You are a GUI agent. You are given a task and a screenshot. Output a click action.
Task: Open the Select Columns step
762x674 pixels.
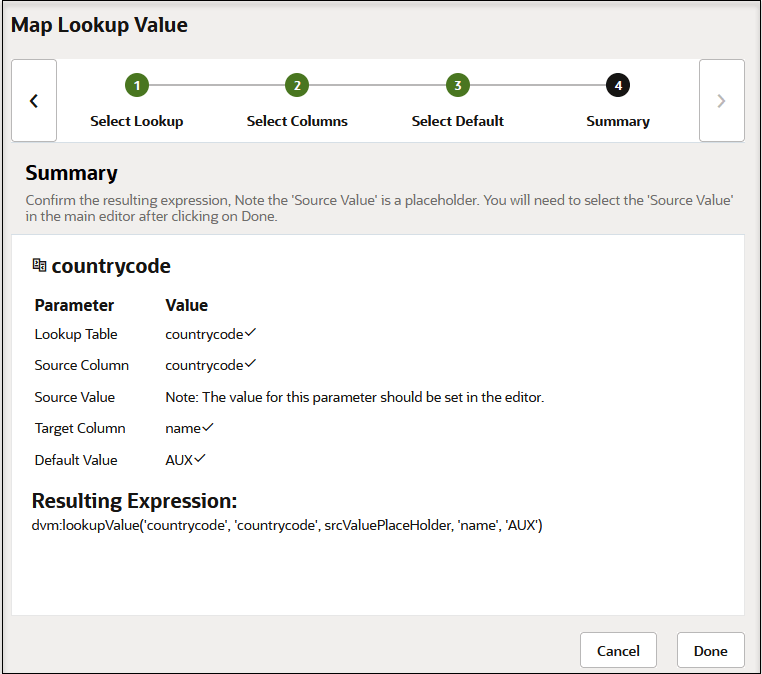click(297, 121)
